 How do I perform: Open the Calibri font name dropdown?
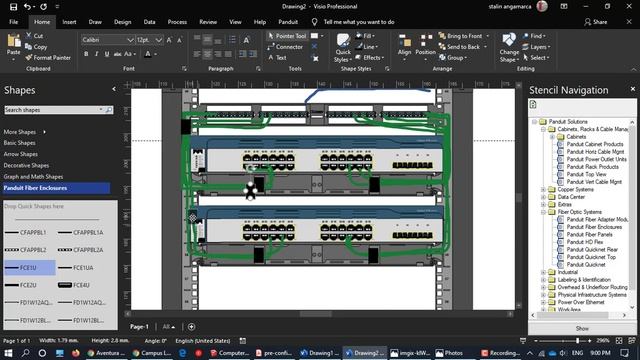[130, 40]
